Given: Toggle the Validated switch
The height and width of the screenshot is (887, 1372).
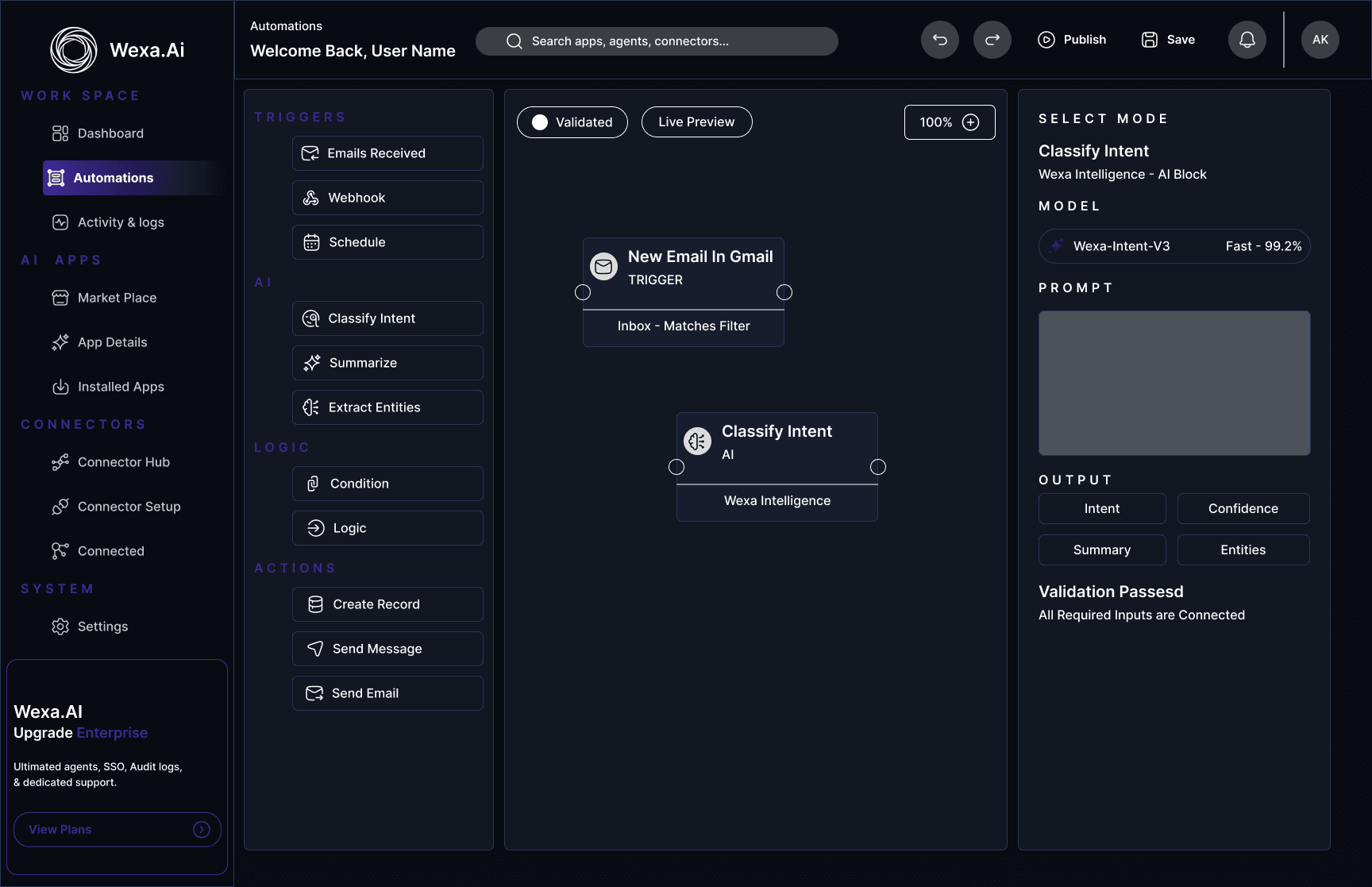Looking at the screenshot, I should tap(572, 122).
